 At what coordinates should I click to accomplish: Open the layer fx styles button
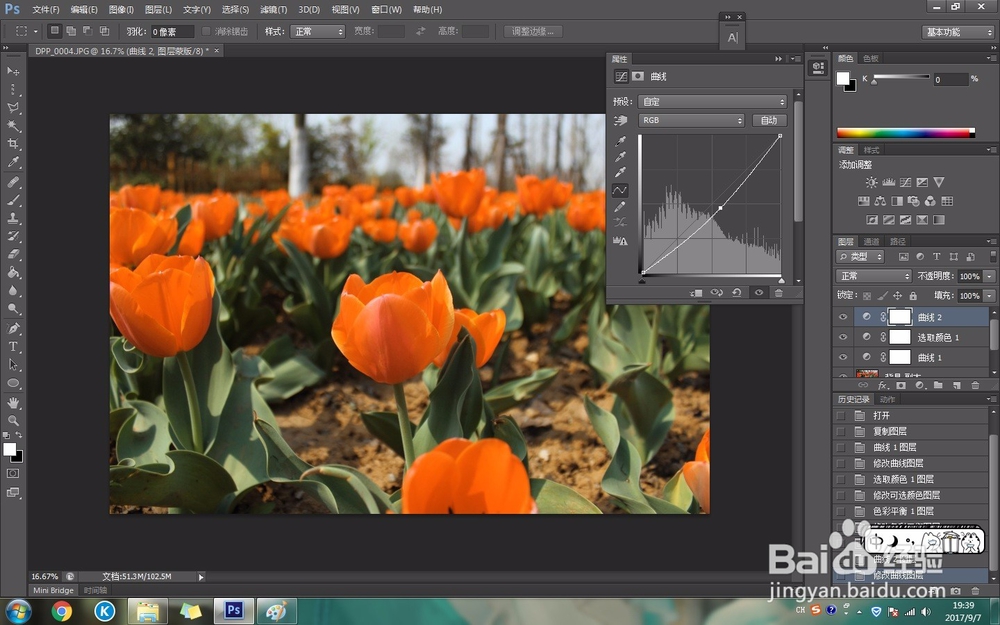coord(883,385)
